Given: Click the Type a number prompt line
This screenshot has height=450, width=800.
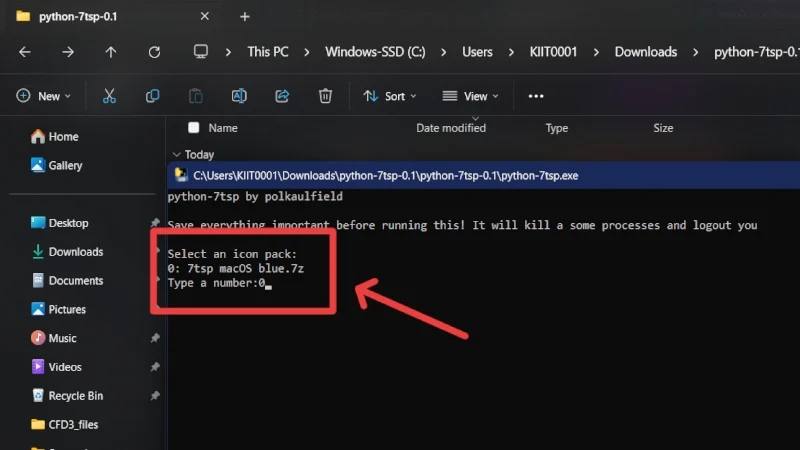Looking at the screenshot, I should point(219,283).
